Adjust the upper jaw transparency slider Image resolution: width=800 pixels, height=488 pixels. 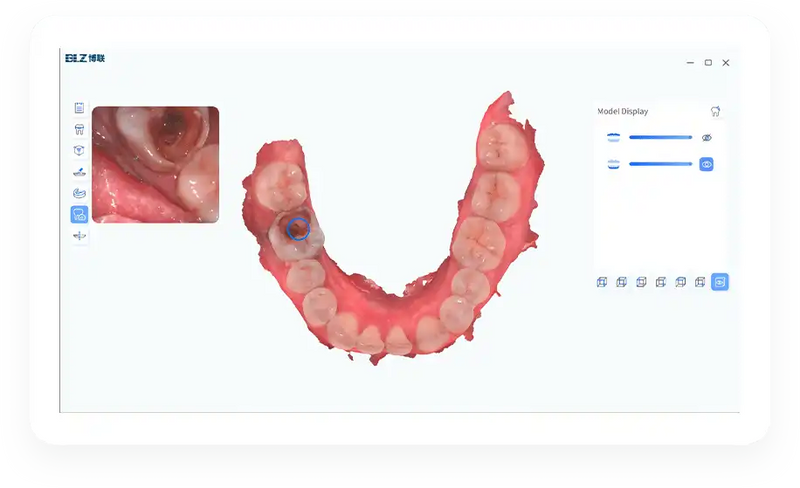660,137
